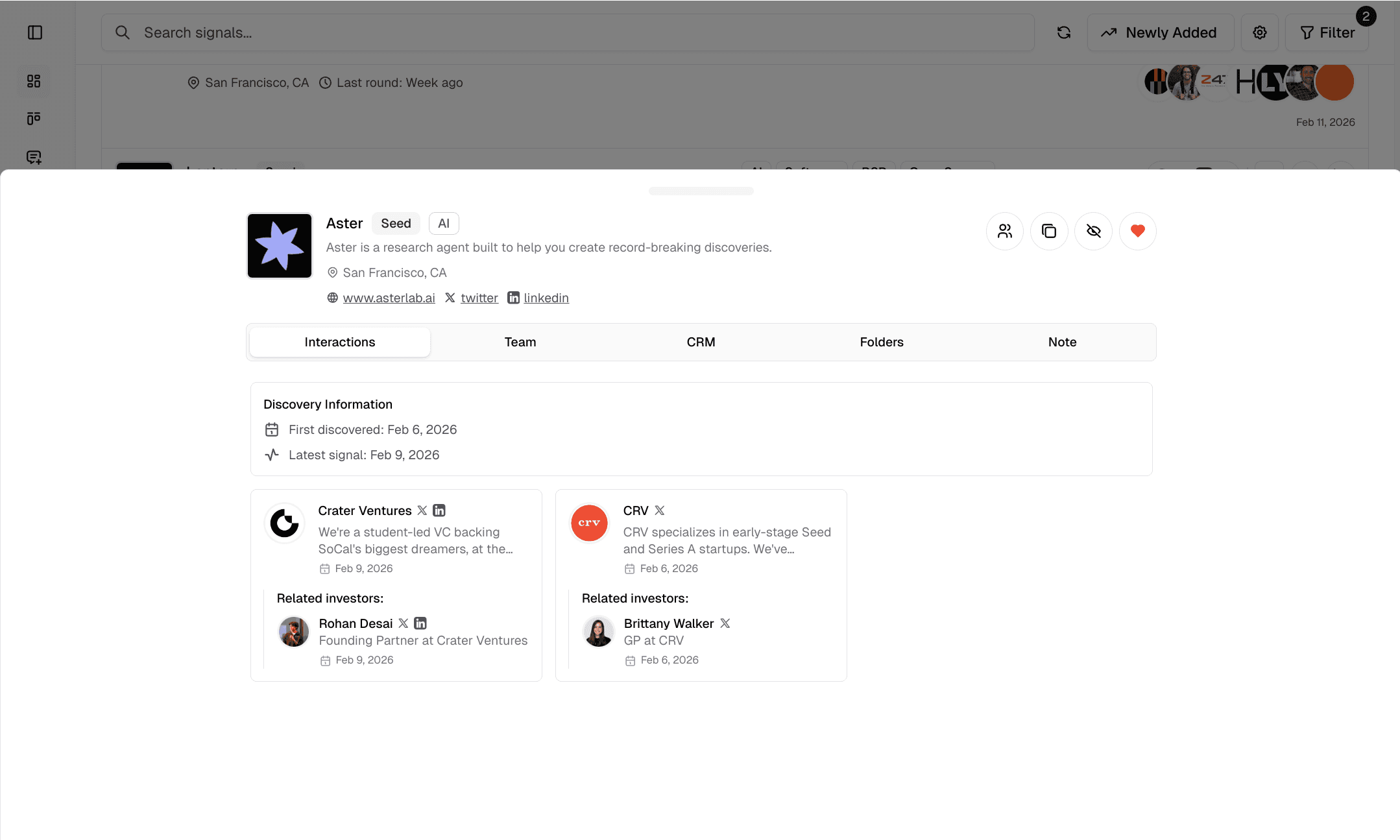Open the settings gear button
1400x840 pixels.
(1260, 32)
